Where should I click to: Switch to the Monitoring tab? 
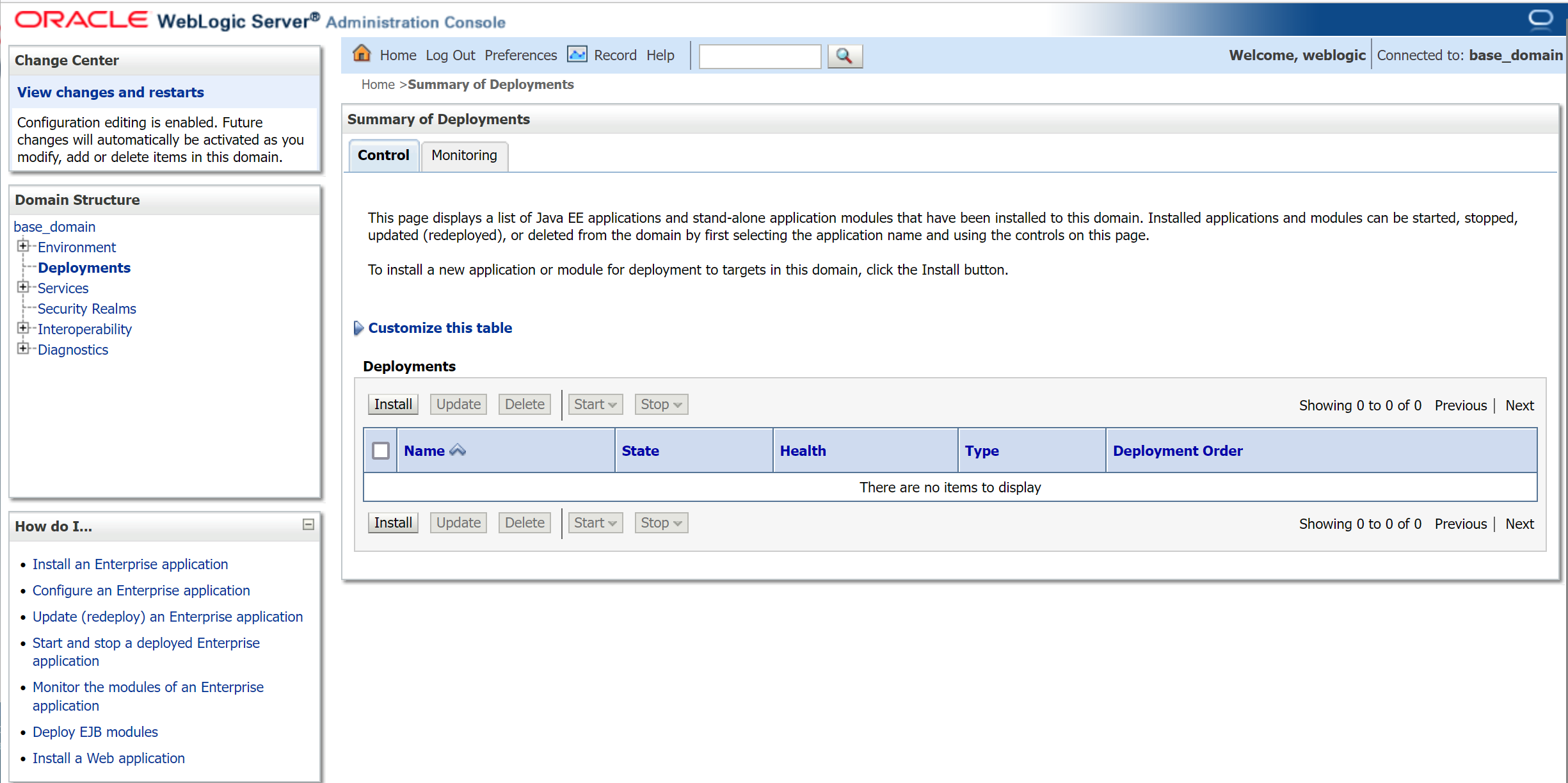point(464,155)
